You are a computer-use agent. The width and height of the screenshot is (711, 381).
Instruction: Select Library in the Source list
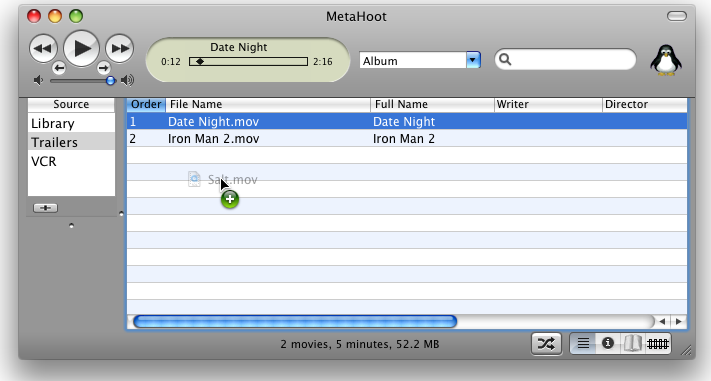pos(71,123)
